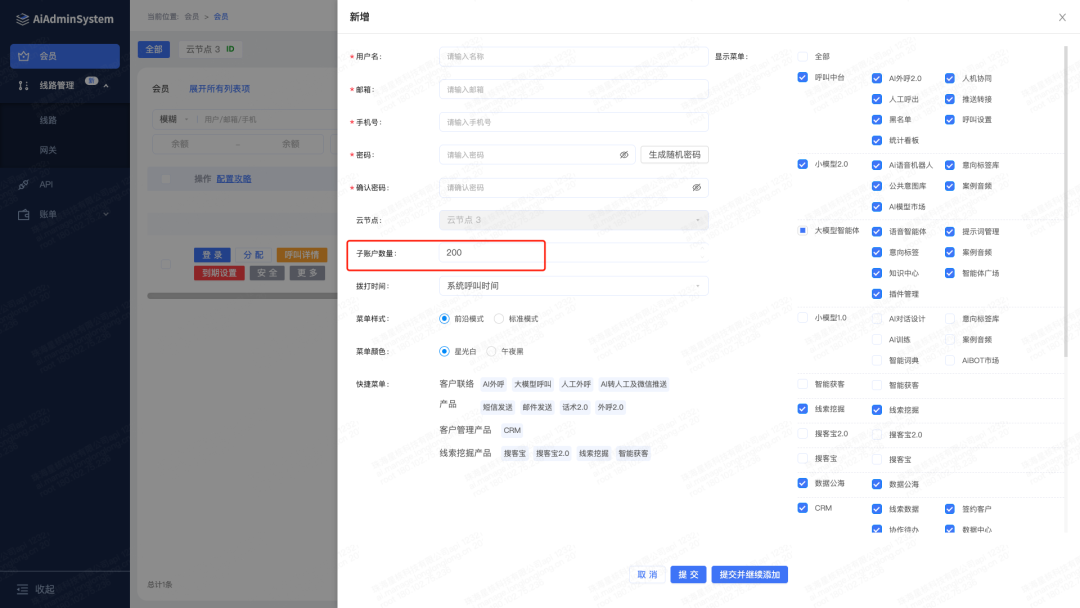Toggle visibility eye icon in 确认密码 field
Screen dimensions: 1080x608
click(x=696, y=187)
